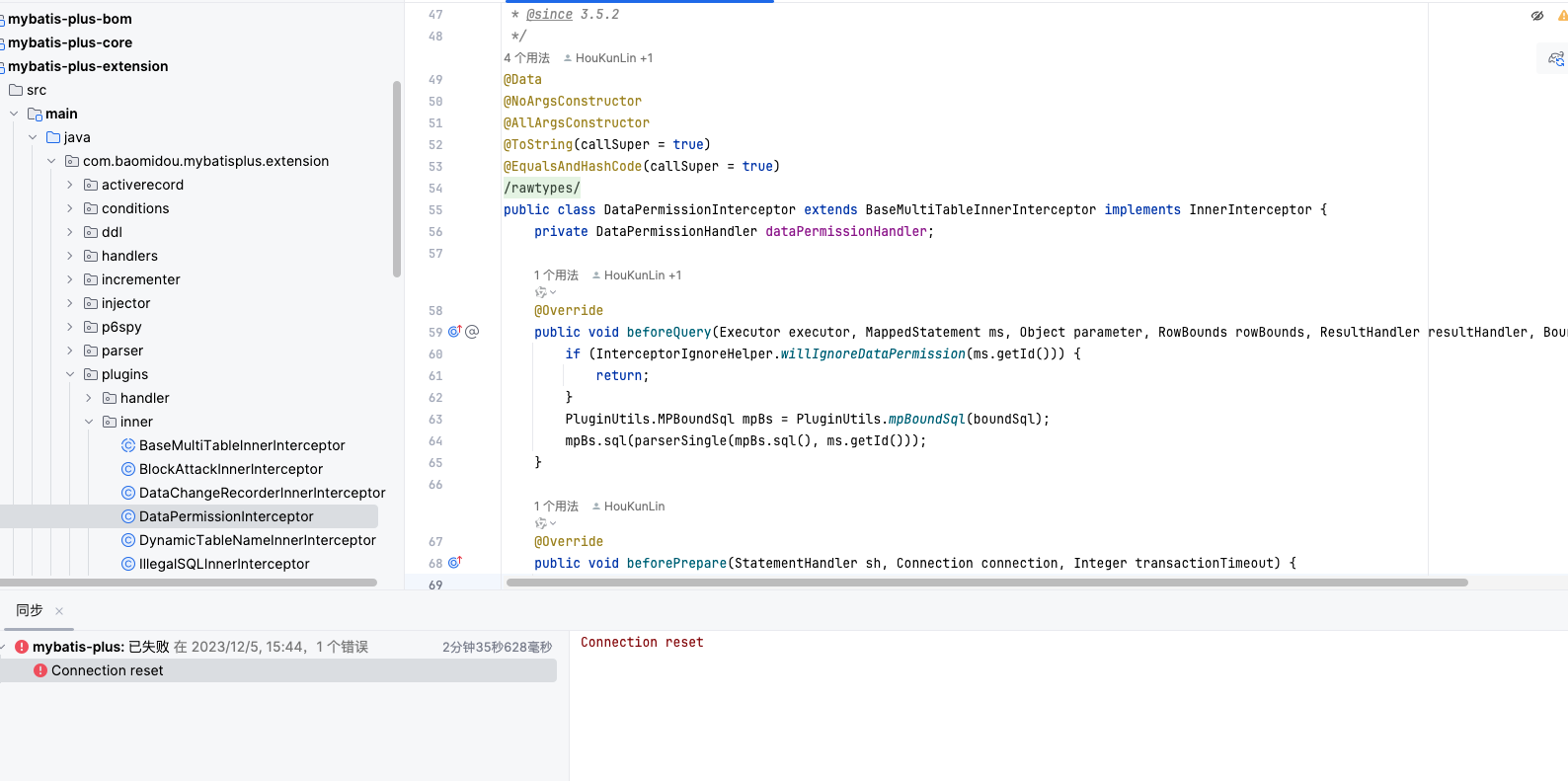Click the incrementer package icon
The height and width of the screenshot is (781, 1568).
coord(91,279)
